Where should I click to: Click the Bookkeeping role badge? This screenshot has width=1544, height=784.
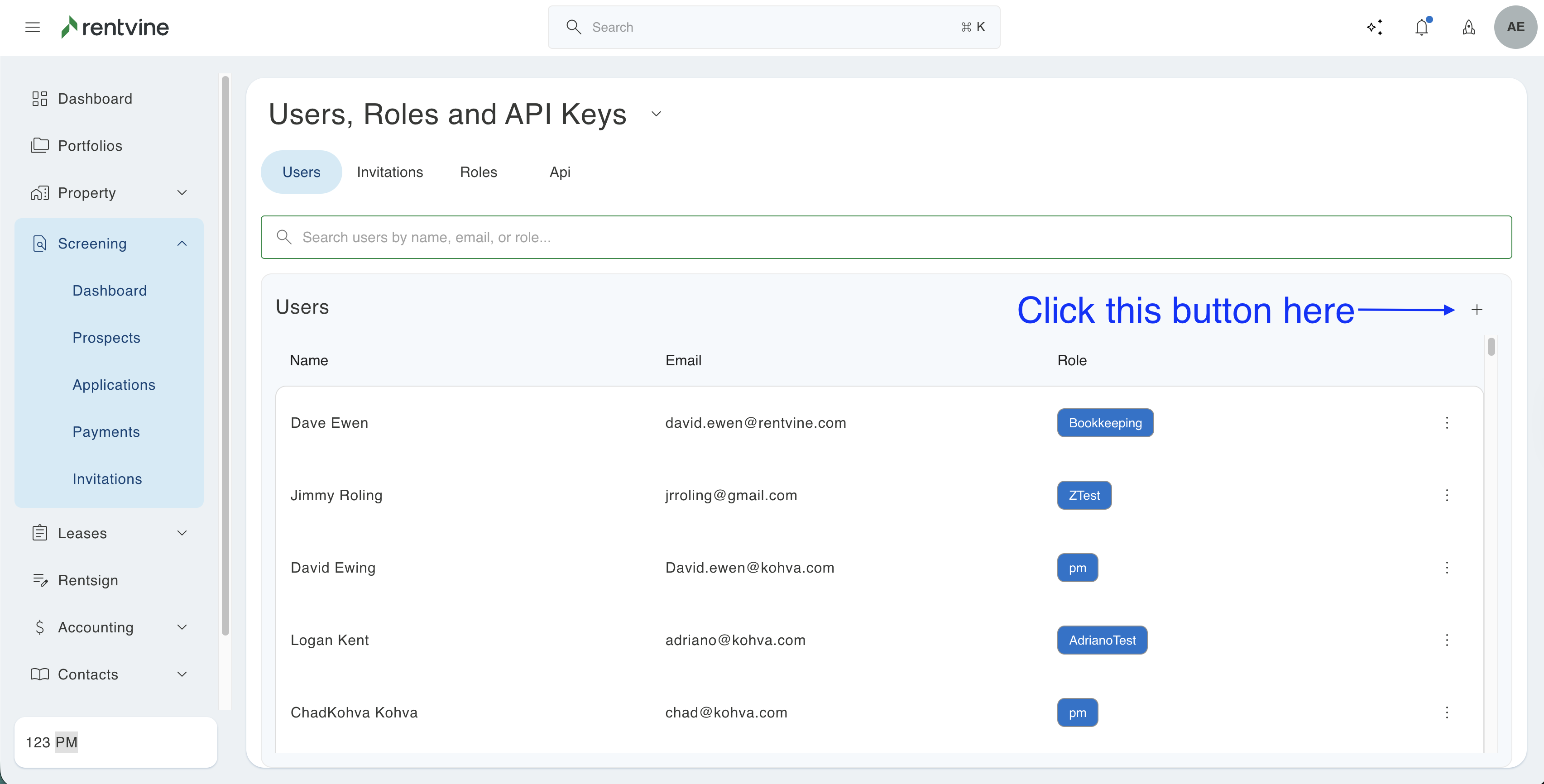pyautogui.click(x=1105, y=423)
